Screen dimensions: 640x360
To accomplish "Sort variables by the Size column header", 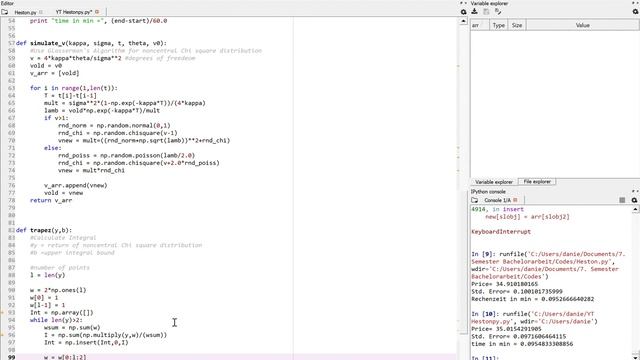I will (517, 25).
